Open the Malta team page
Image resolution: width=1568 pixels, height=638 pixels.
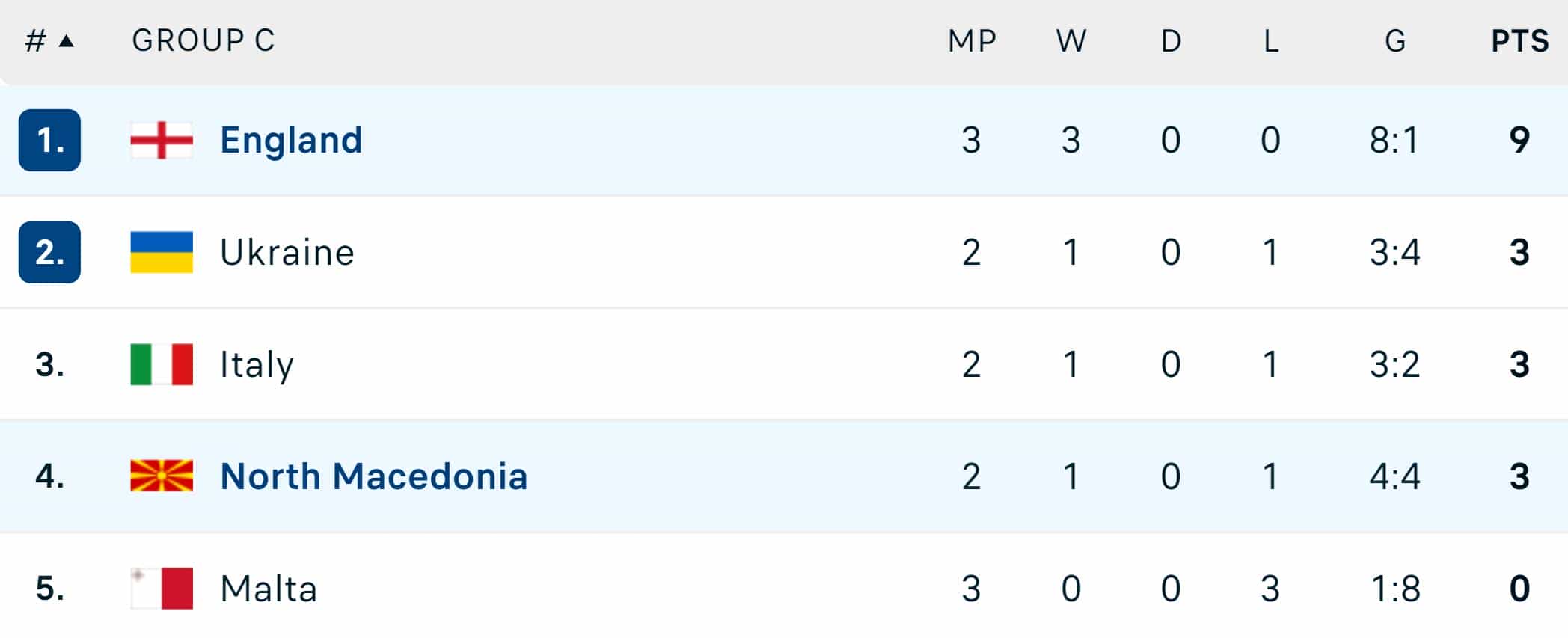click(x=269, y=589)
